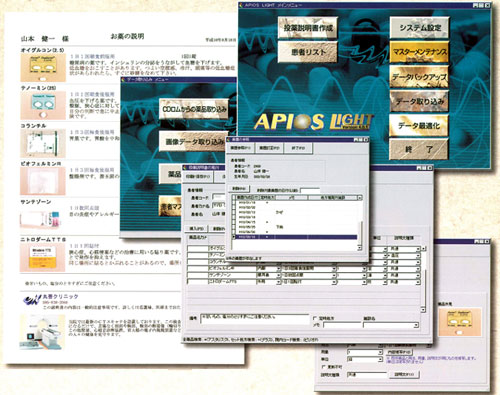The height and width of the screenshot is (395, 500).
Task: Click the オイグルコン pill image on sheet
Action: click(43, 67)
